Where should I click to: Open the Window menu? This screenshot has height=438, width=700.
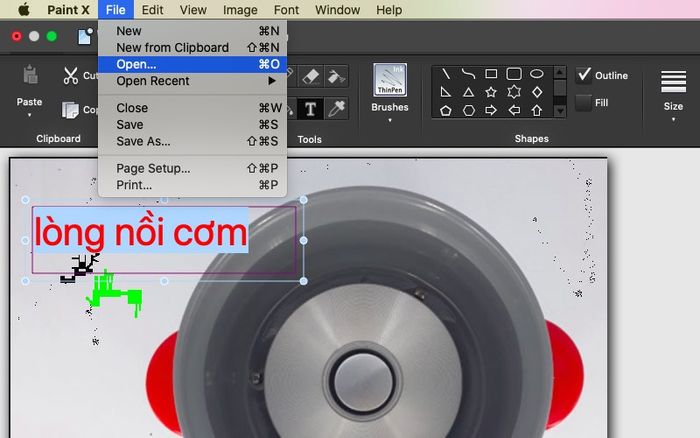point(338,9)
